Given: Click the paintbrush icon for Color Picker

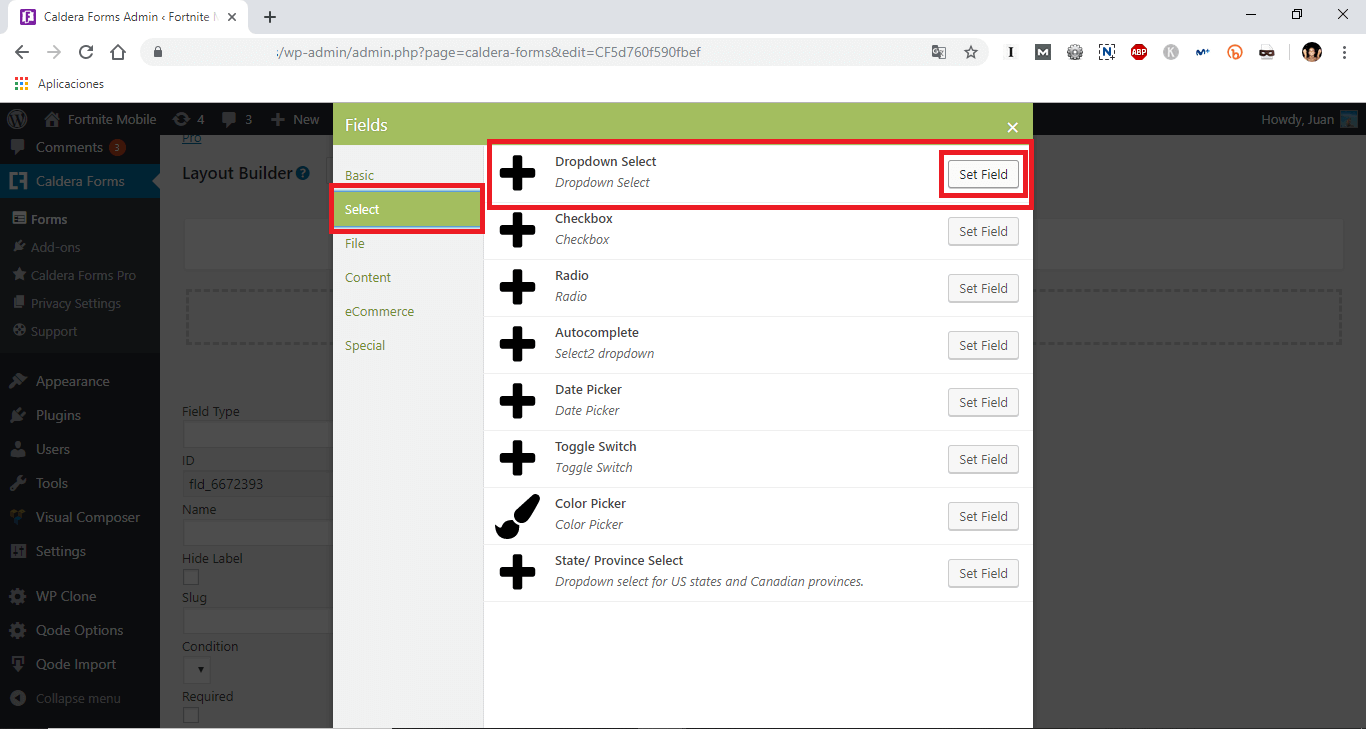Looking at the screenshot, I should pos(517,516).
